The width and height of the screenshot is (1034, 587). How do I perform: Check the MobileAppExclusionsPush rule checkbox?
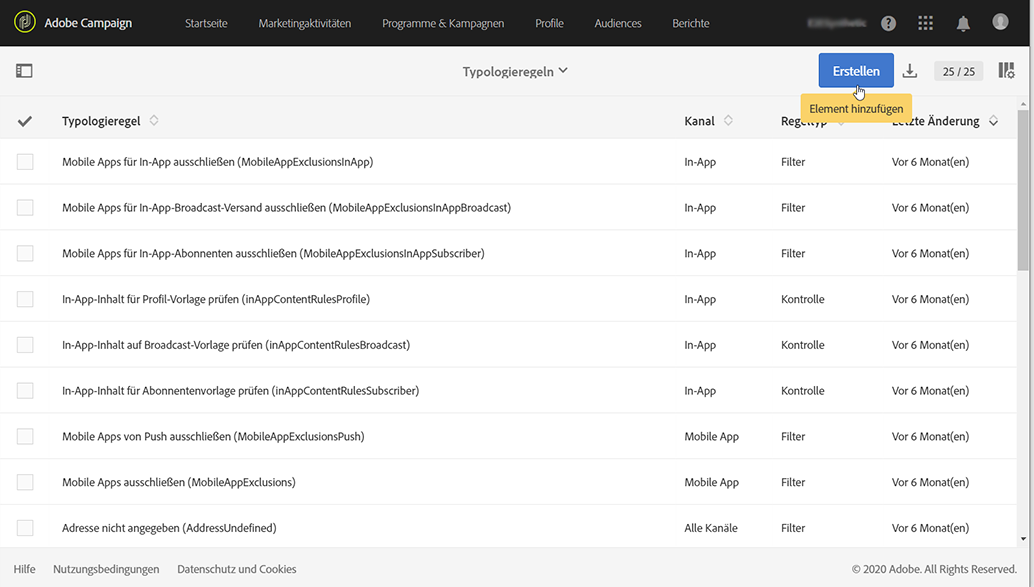25,437
